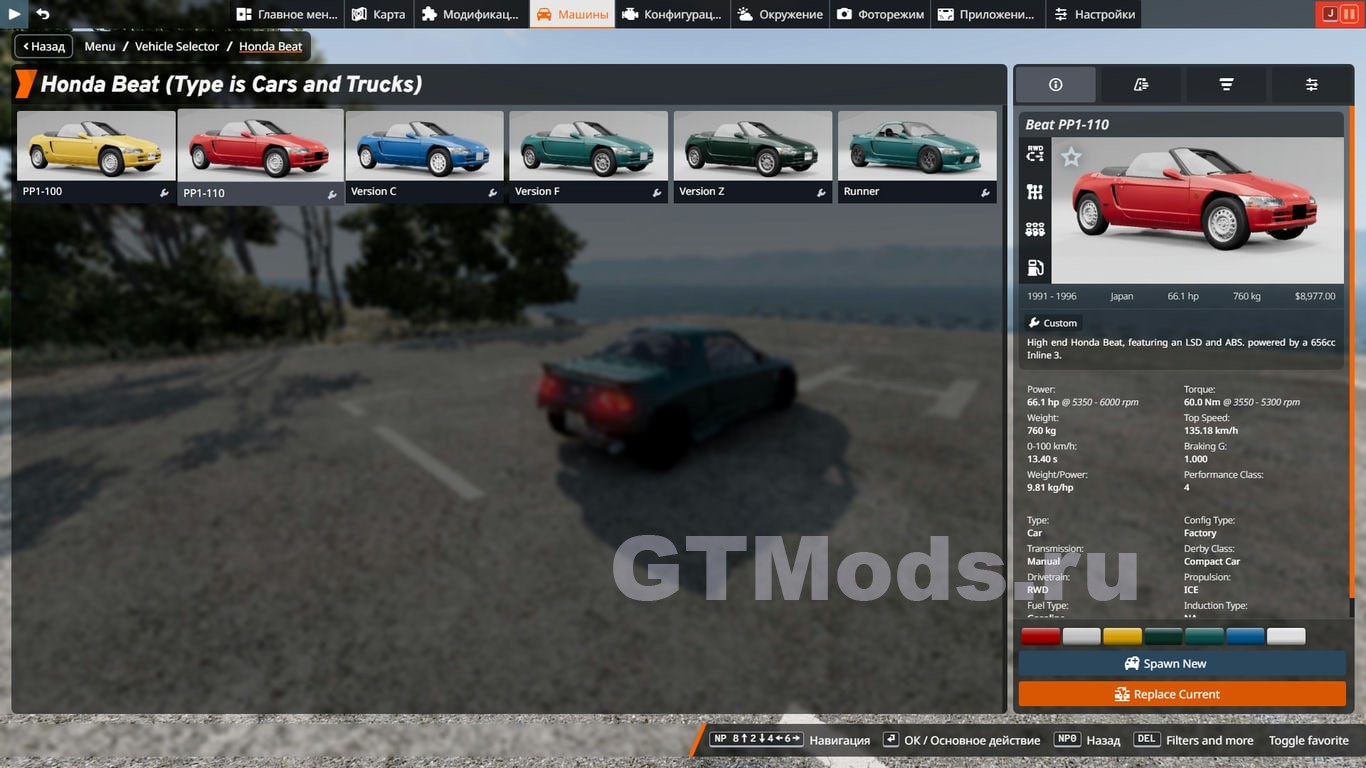
Task: Open the Карта menu tab
Action: pyautogui.click(x=379, y=14)
